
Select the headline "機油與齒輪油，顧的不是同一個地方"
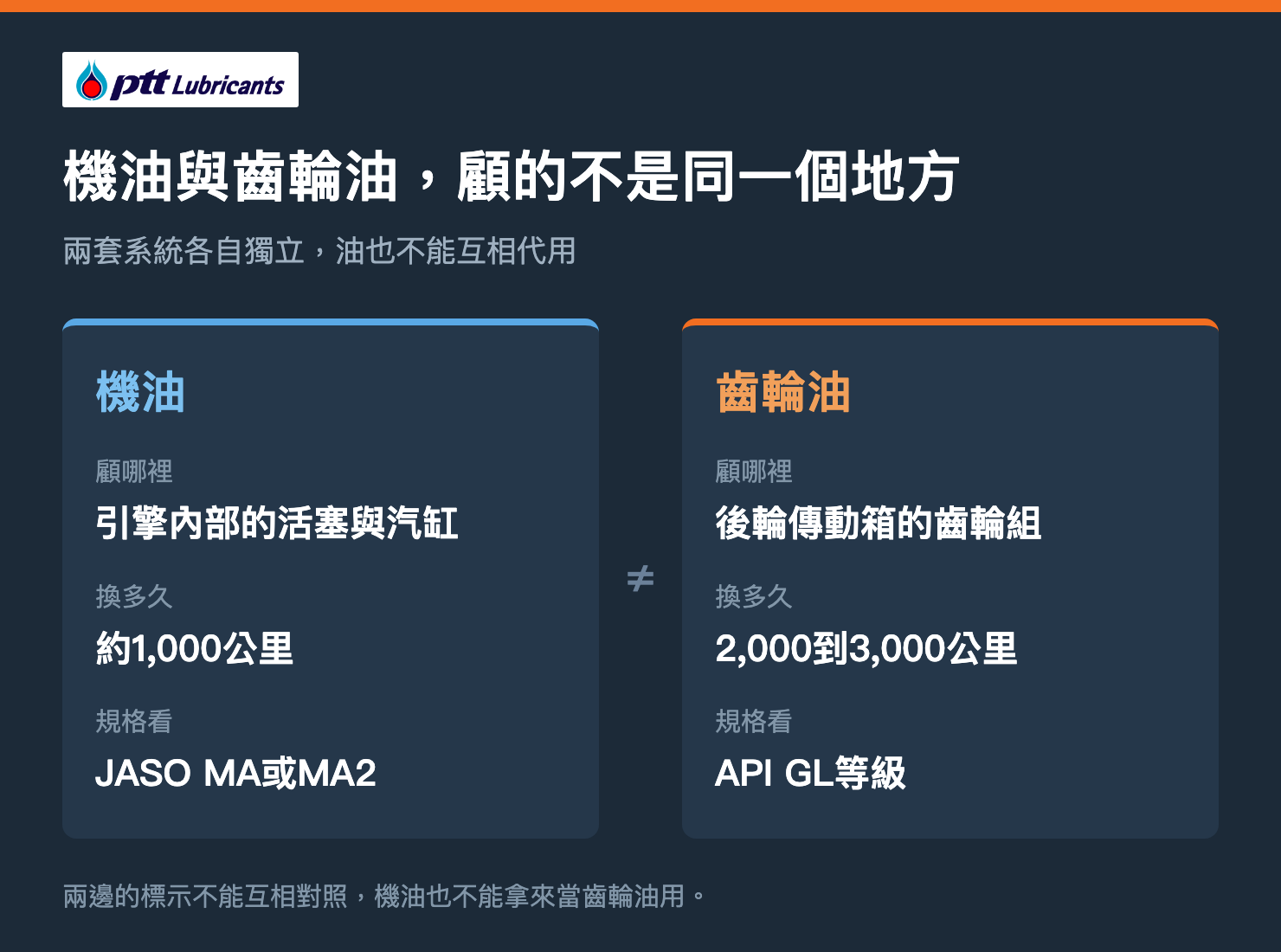512,177
